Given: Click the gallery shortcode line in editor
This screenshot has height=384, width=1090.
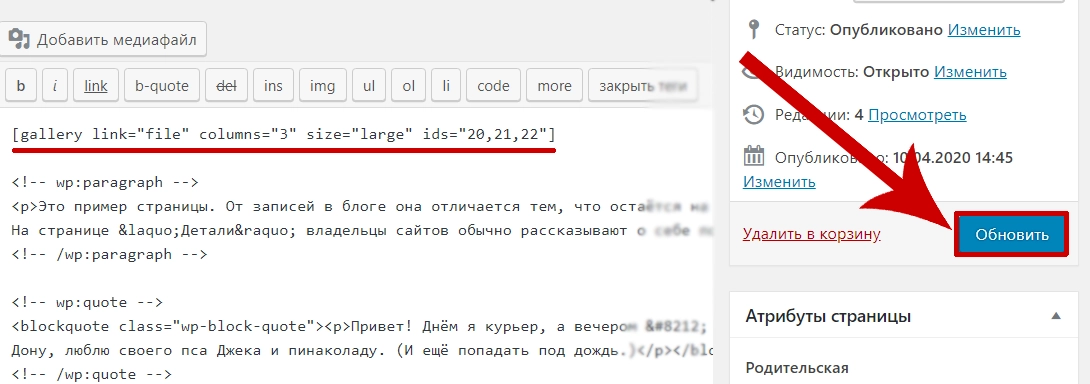Looking at the screenshot, I should (x=284, y=134).
